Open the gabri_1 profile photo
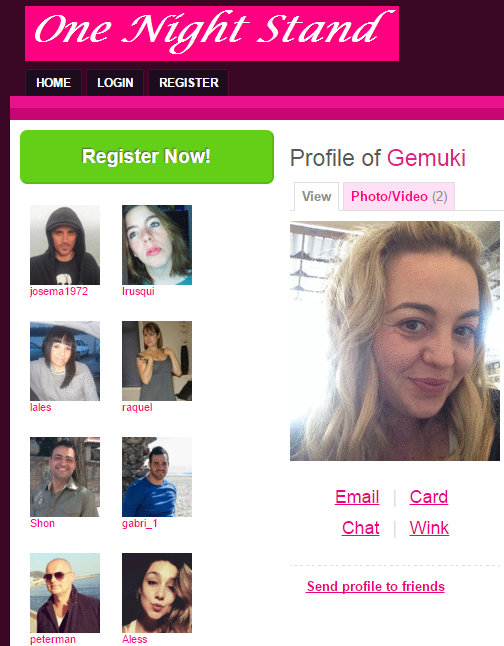Screen dimensions: 504x646 pos(157,477)
